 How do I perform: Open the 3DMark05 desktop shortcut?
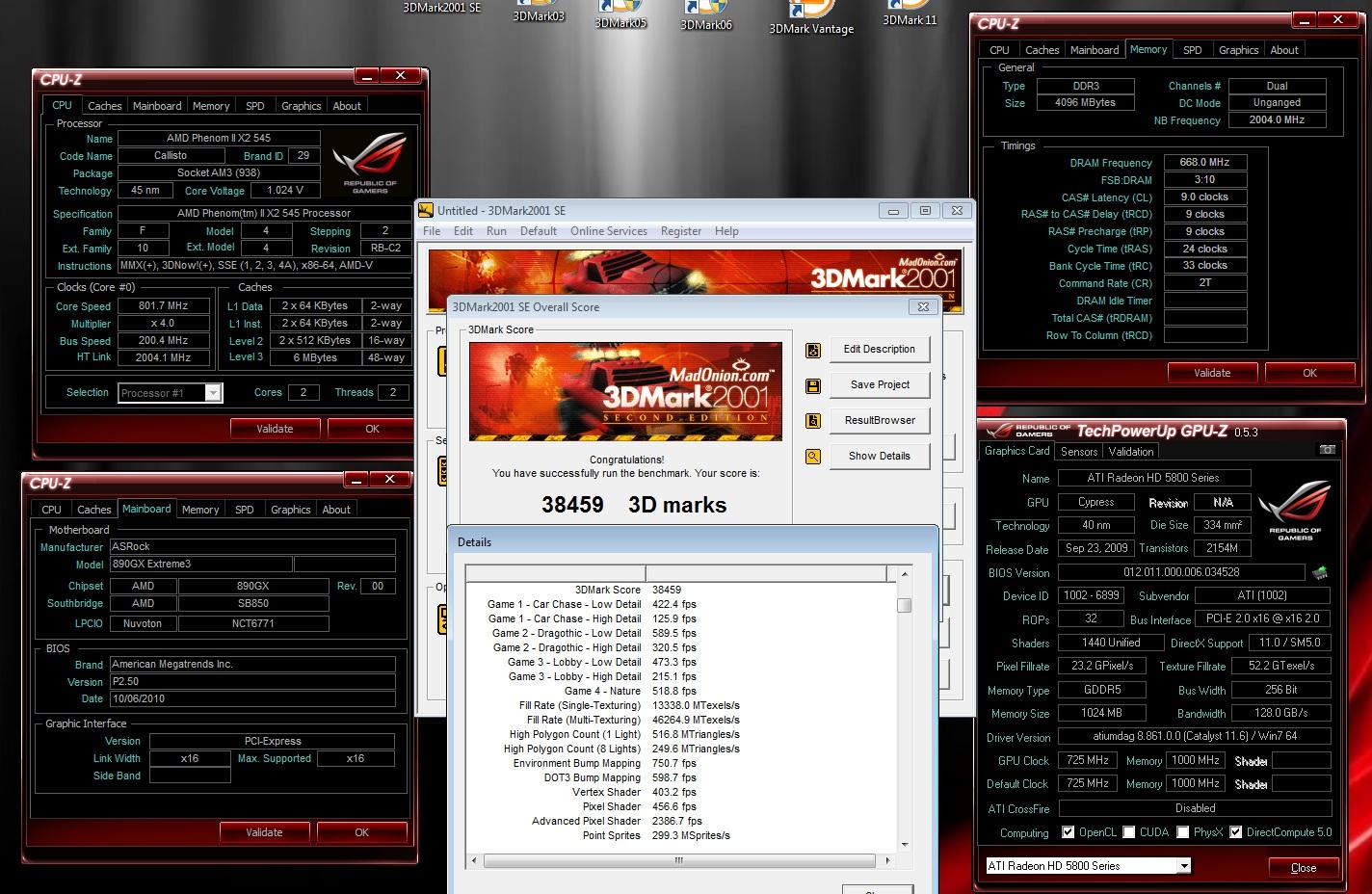[621, 15]
